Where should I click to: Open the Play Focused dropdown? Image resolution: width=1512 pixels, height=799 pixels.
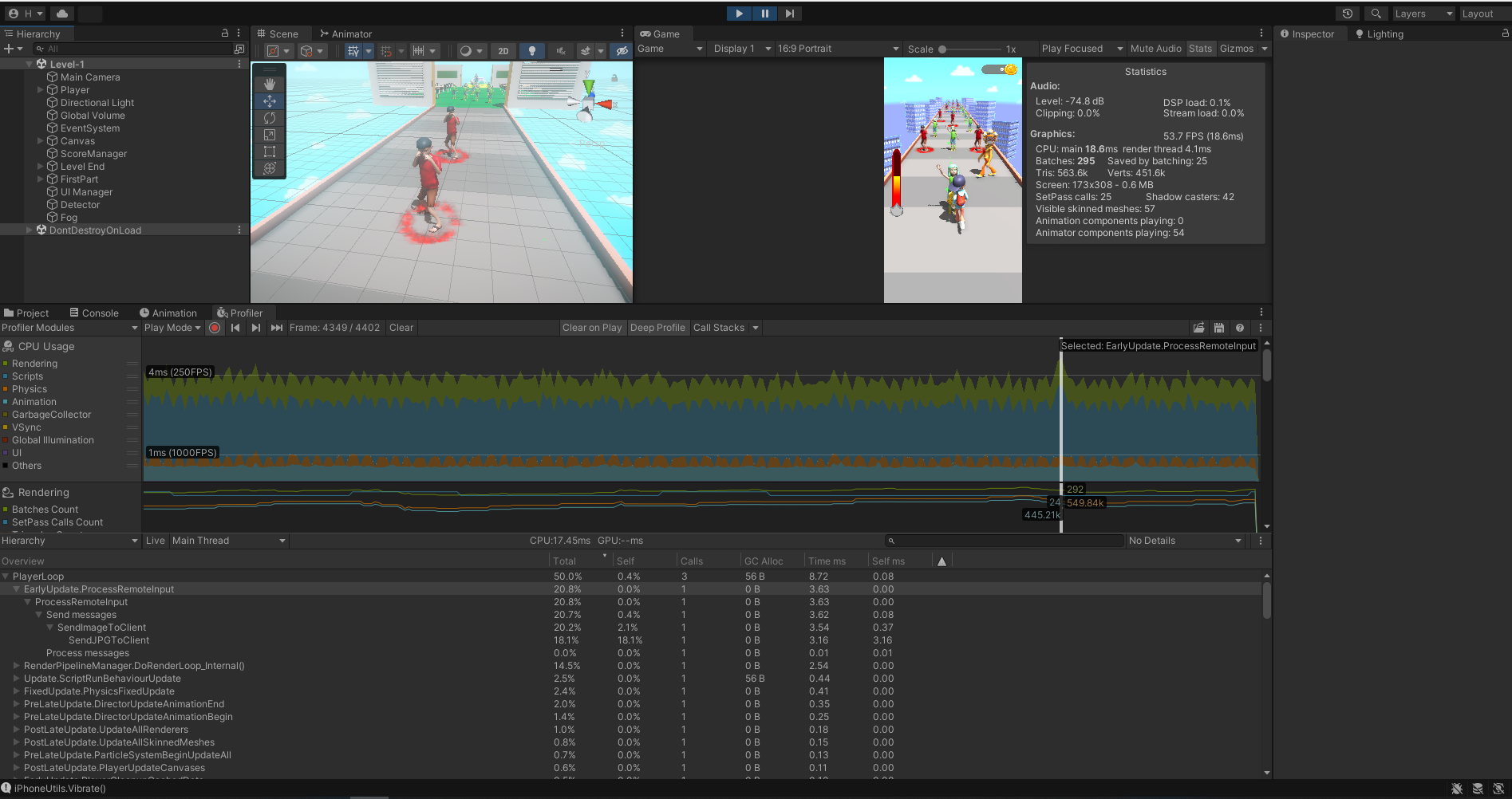tap(1081, 49)
